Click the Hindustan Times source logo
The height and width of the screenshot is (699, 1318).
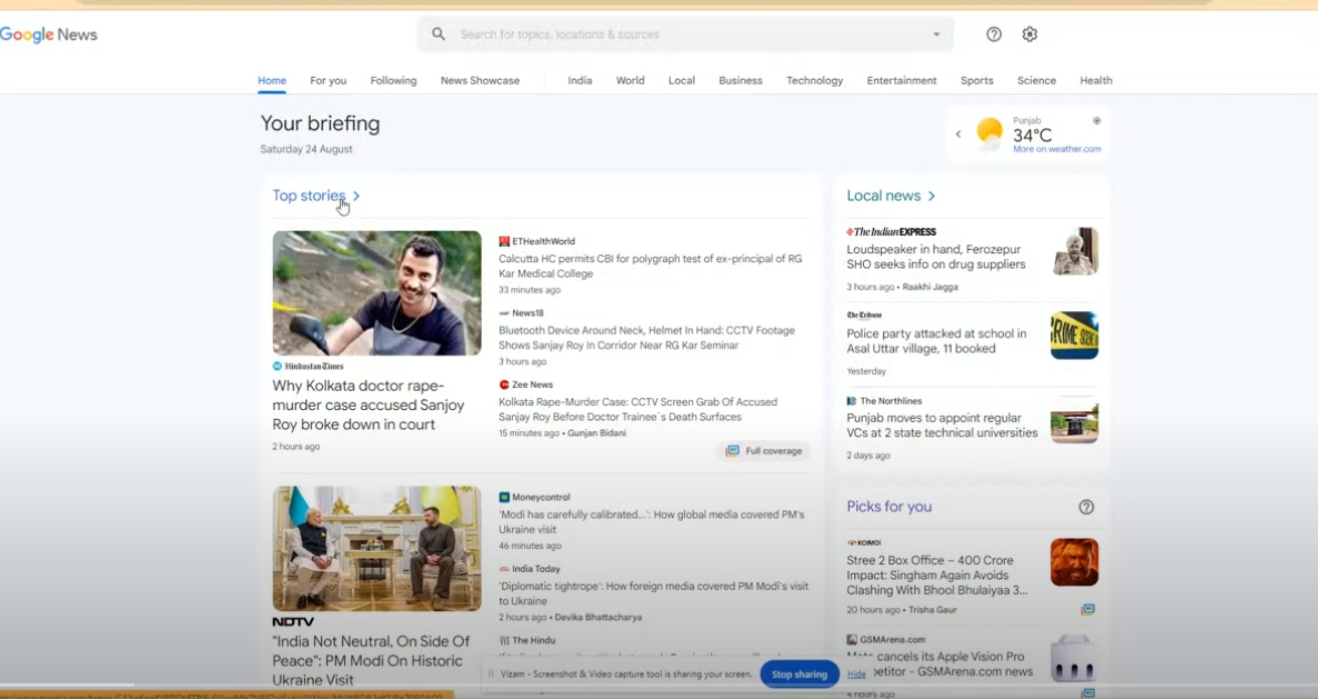tap(308, 366)
